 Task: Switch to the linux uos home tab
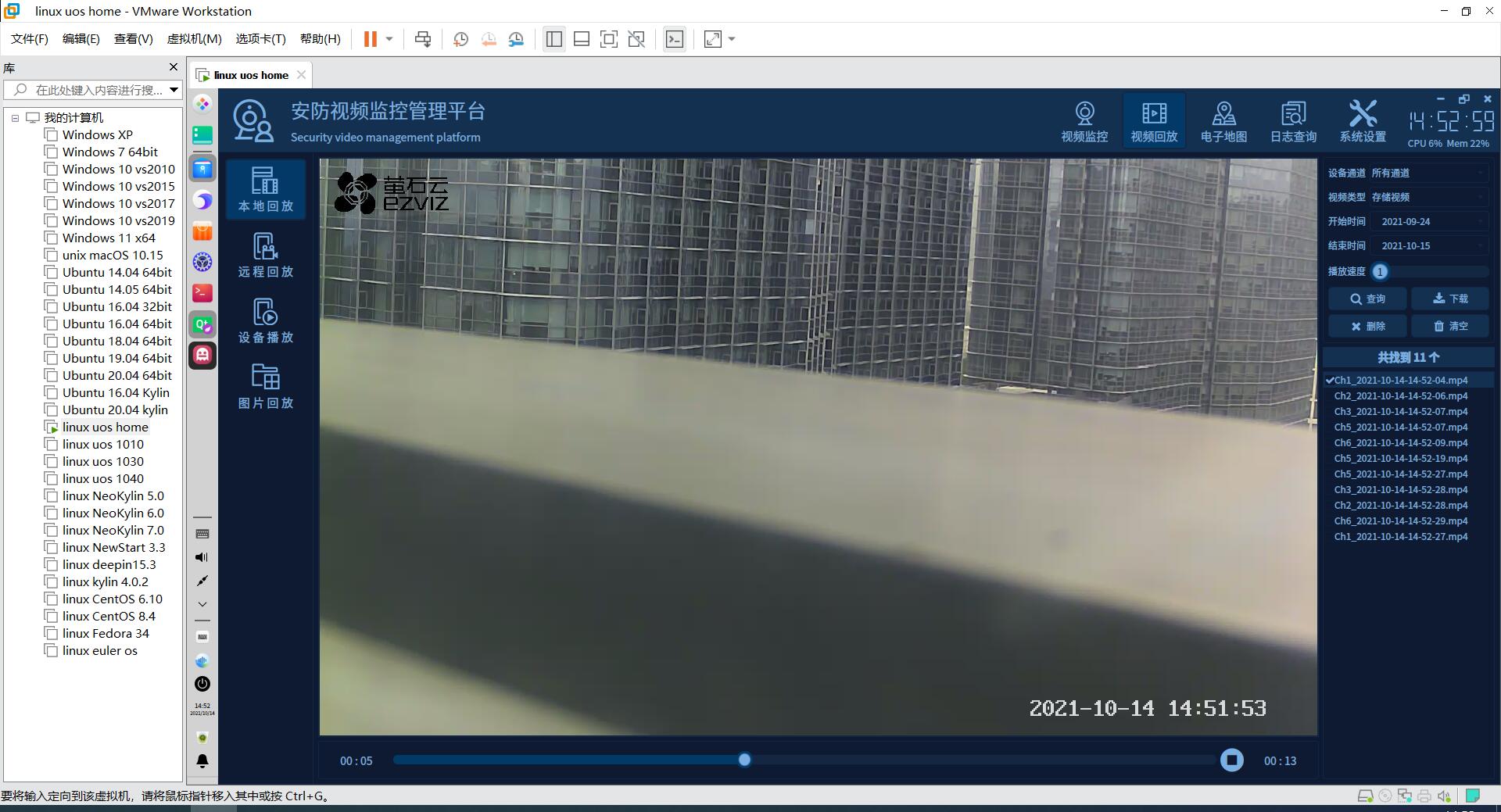(251, 75)
